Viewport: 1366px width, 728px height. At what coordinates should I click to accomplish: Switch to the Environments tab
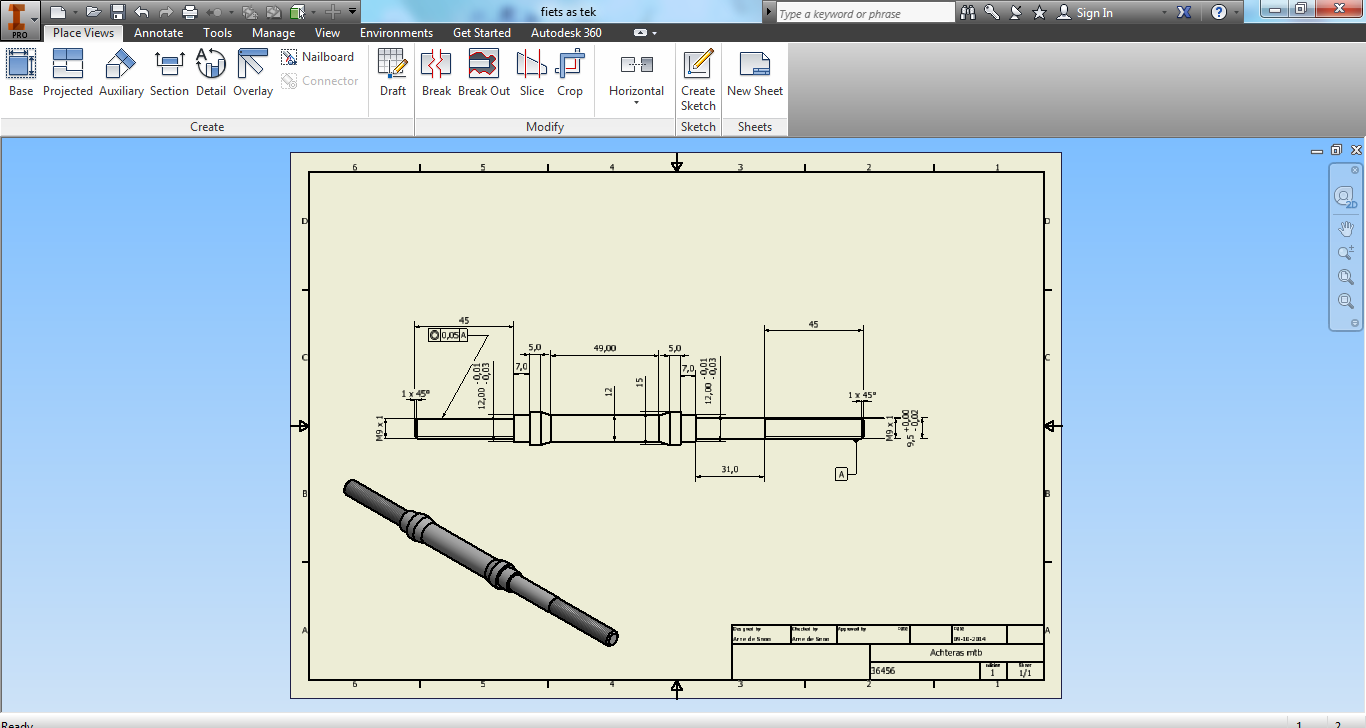396,33
